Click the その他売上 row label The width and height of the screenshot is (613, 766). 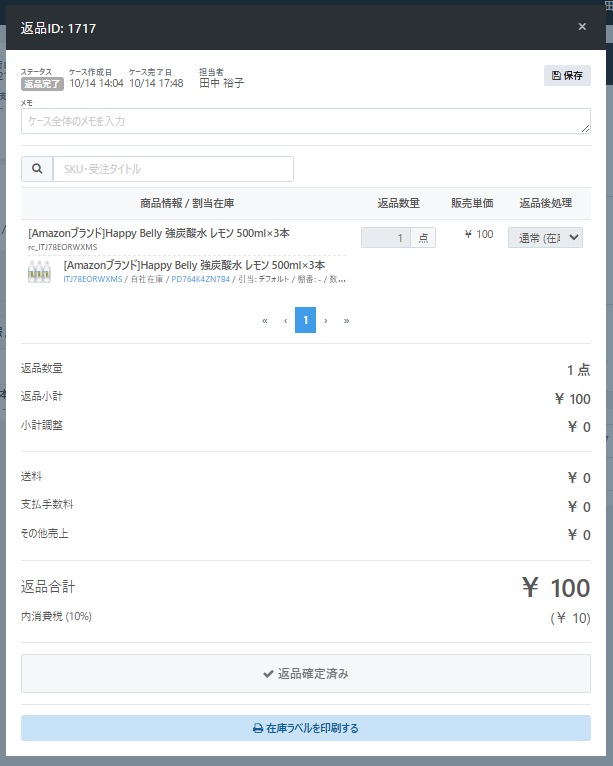pos(44,533)
